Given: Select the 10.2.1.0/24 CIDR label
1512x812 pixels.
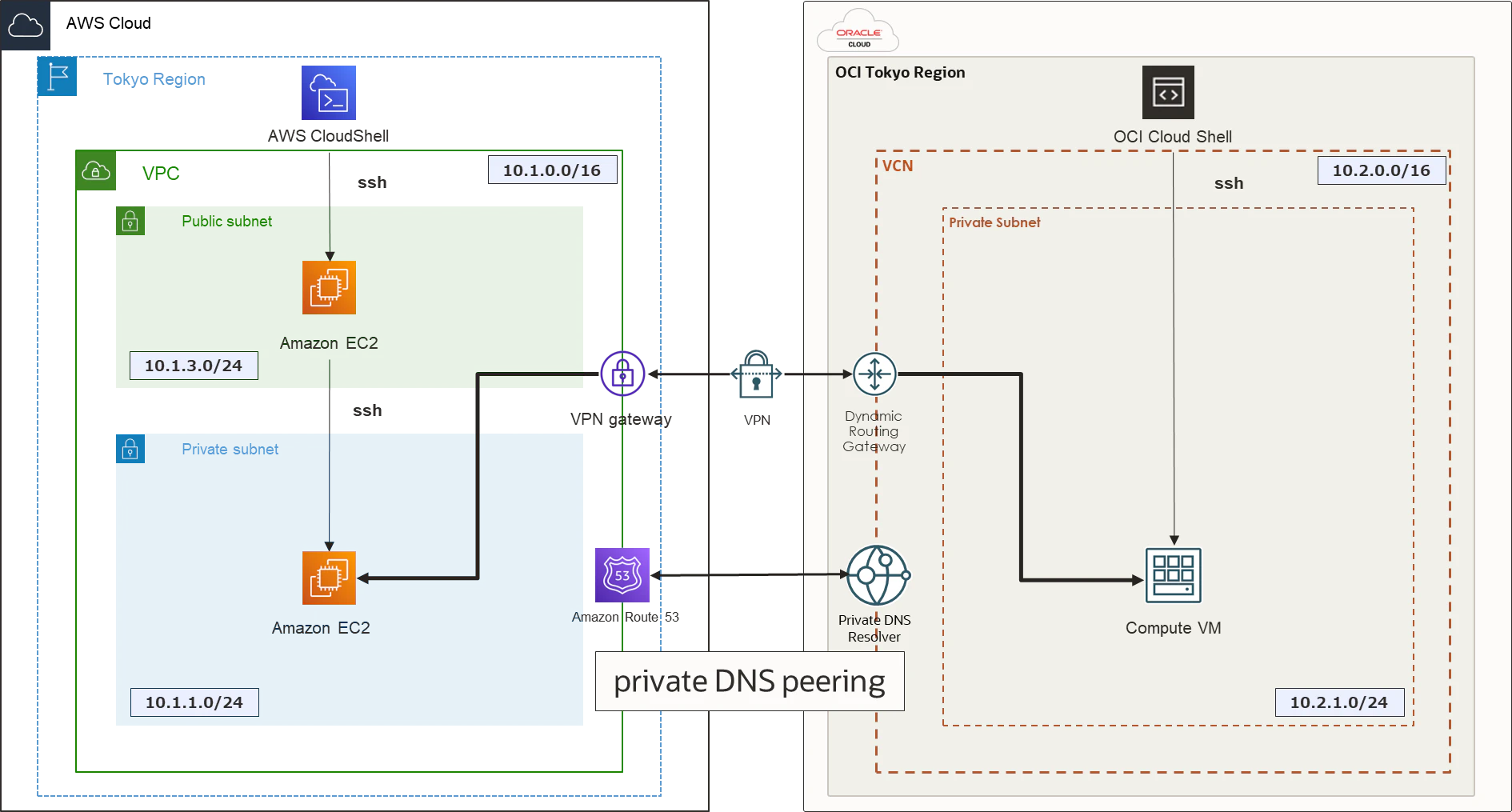Looking at the screenshot, I should [x=1339, y=702].
